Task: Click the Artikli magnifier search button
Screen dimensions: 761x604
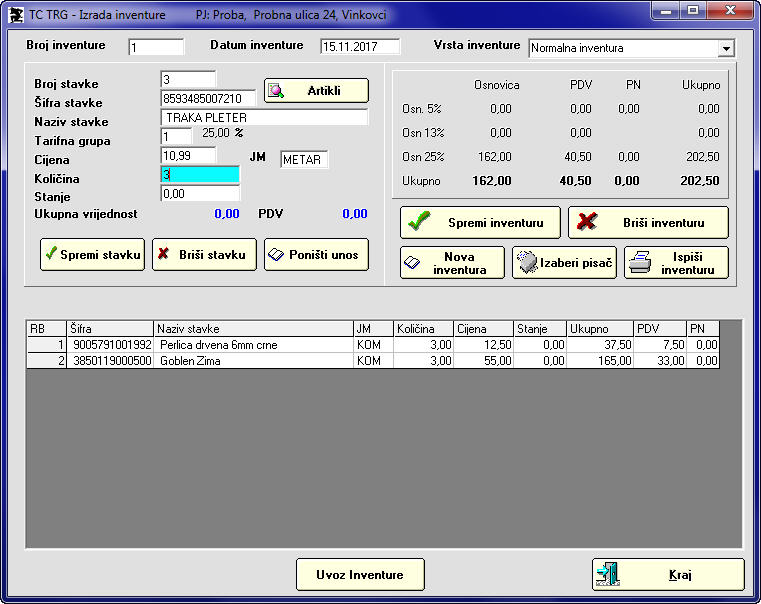Action: pos(316,91)
